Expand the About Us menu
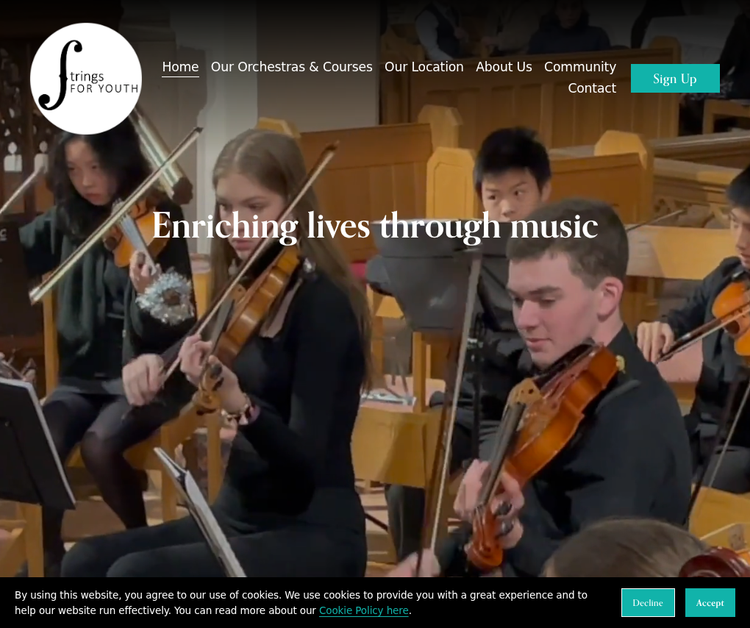The height and width of the screenshot is (628, 750). [x=504, y=66]
